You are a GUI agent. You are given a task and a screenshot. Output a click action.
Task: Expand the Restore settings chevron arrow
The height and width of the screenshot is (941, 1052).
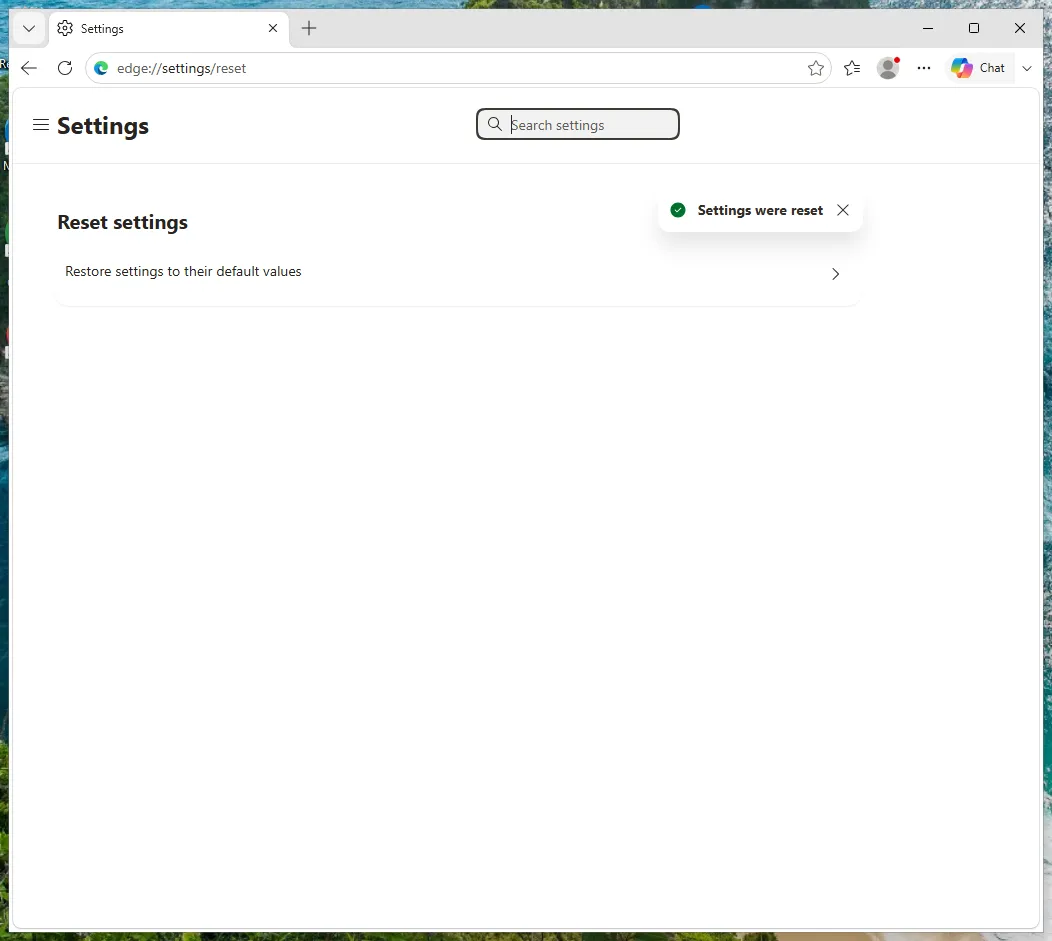pos(835,274)
